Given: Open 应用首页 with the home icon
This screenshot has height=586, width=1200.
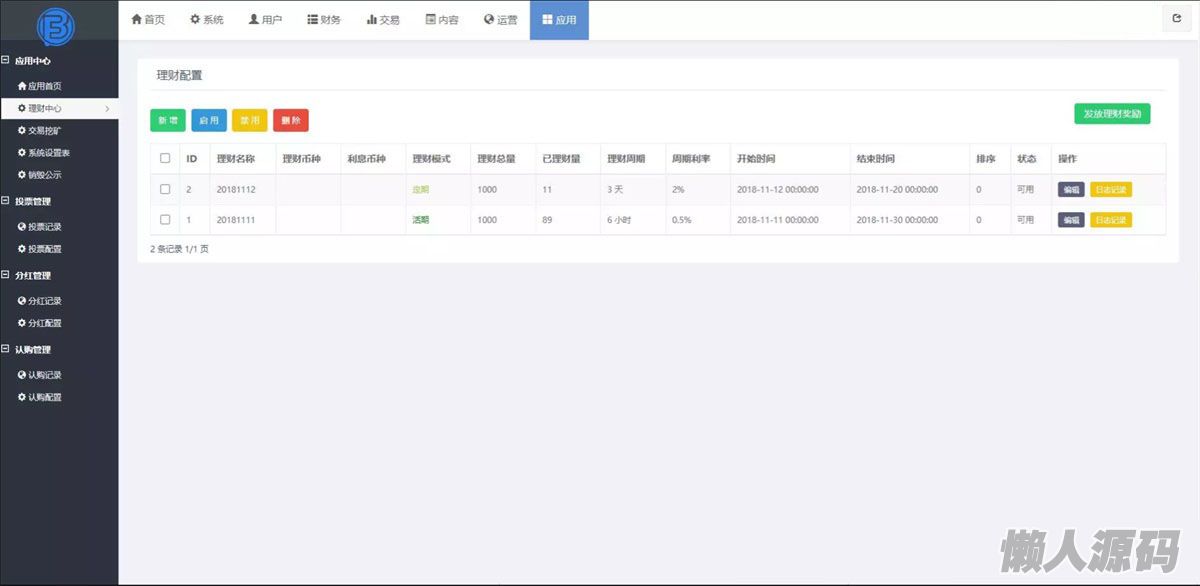Looking at the screenshot, I should 40,86.
